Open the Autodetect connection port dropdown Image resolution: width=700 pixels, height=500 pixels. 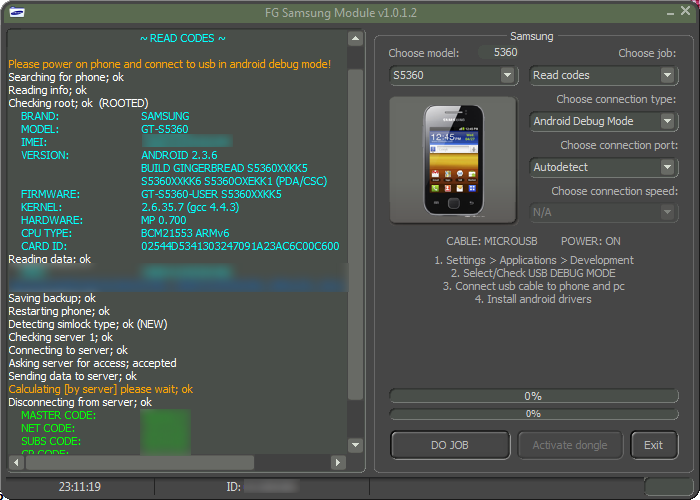[668, 167]
